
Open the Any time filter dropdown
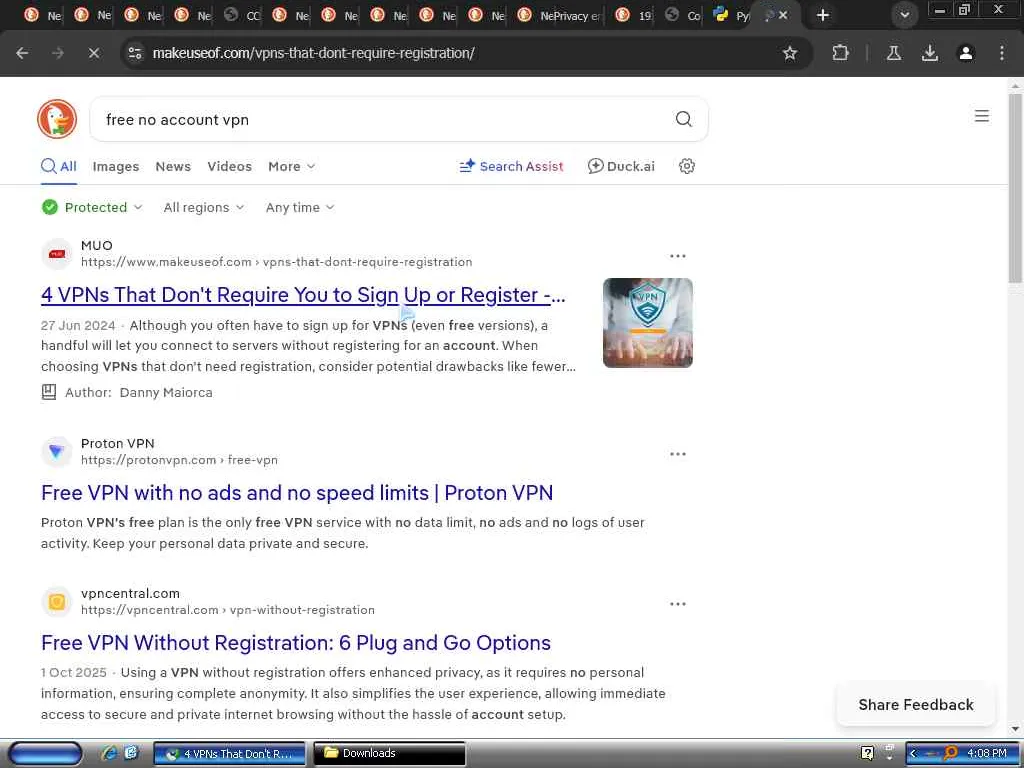(x=300, y=208)
